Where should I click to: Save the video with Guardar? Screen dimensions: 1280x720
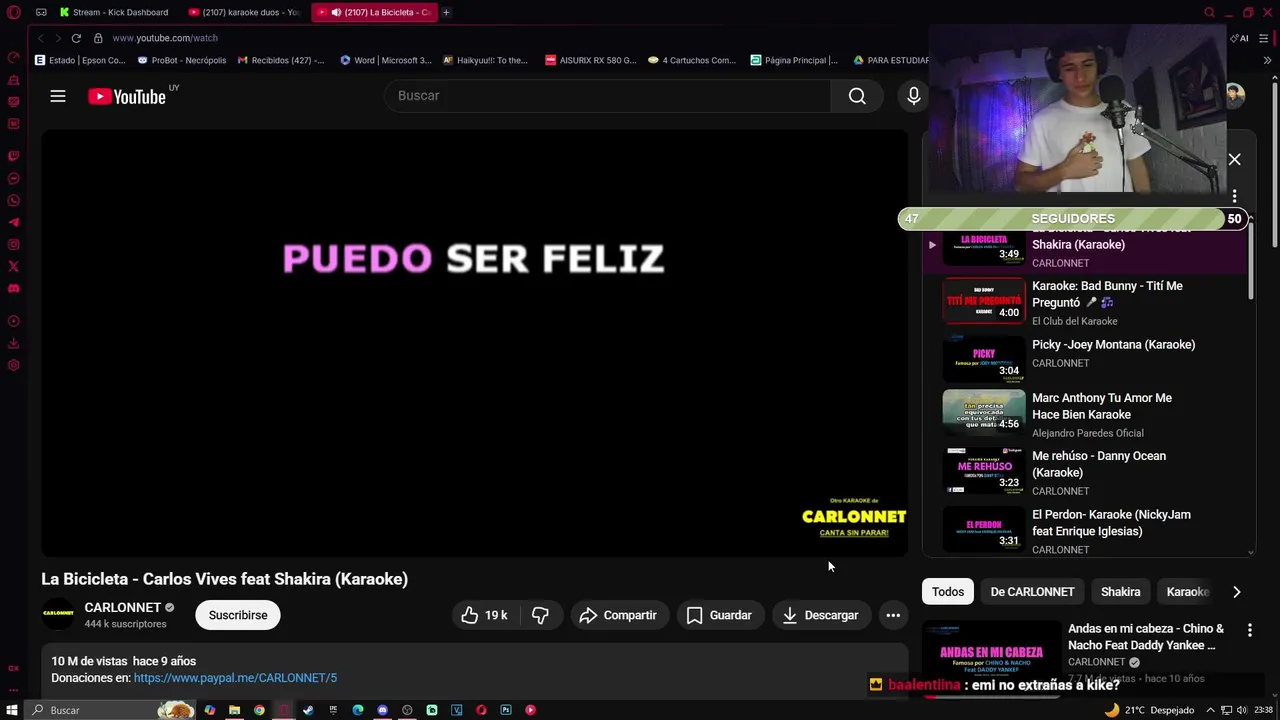tap(719, 615)
